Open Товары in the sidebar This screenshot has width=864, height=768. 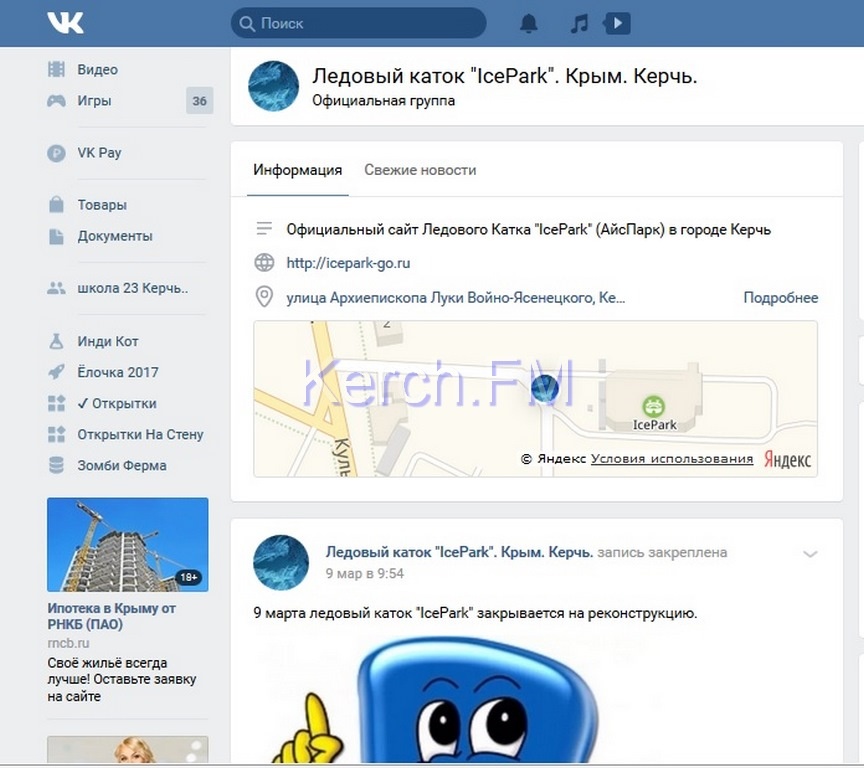[x=102, y=205]
